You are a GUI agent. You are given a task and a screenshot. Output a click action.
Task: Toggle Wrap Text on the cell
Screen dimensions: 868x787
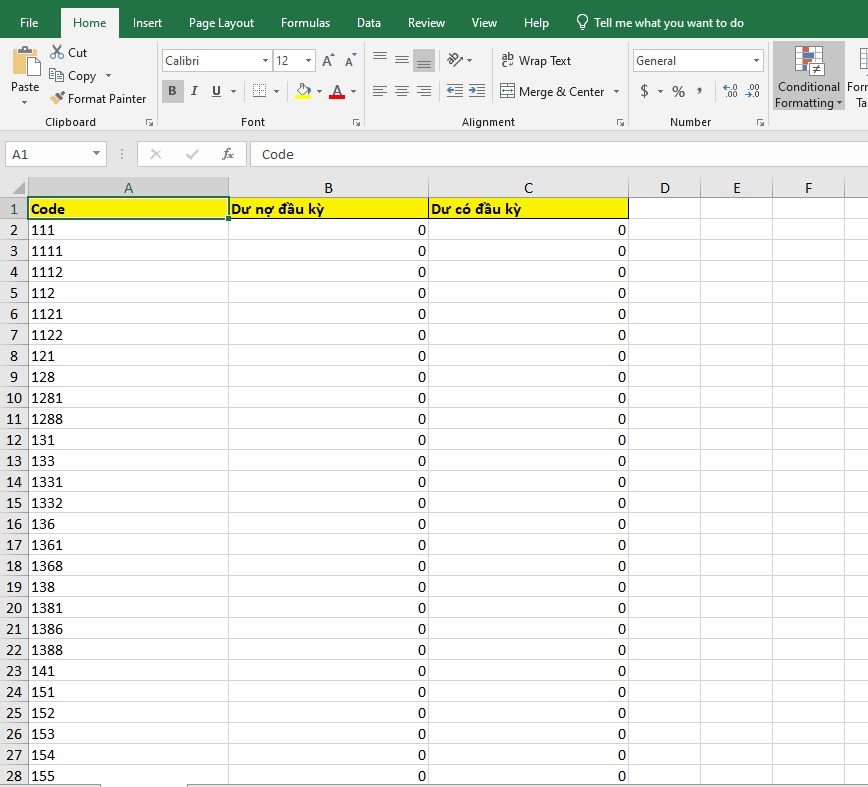[x=535, y=60]
